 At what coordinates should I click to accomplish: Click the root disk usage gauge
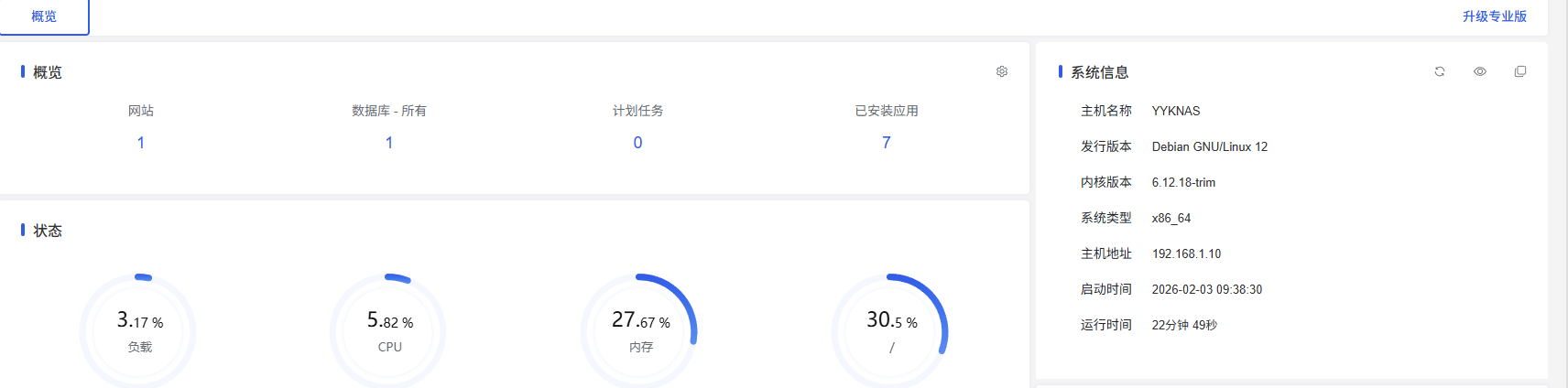[890, 330]
